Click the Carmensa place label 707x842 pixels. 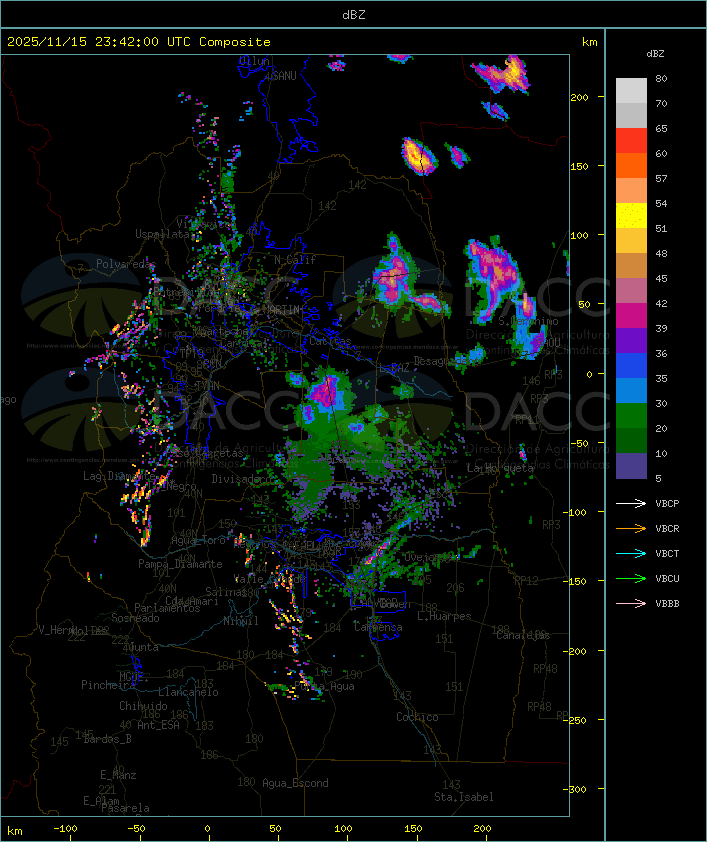(378, 627)
